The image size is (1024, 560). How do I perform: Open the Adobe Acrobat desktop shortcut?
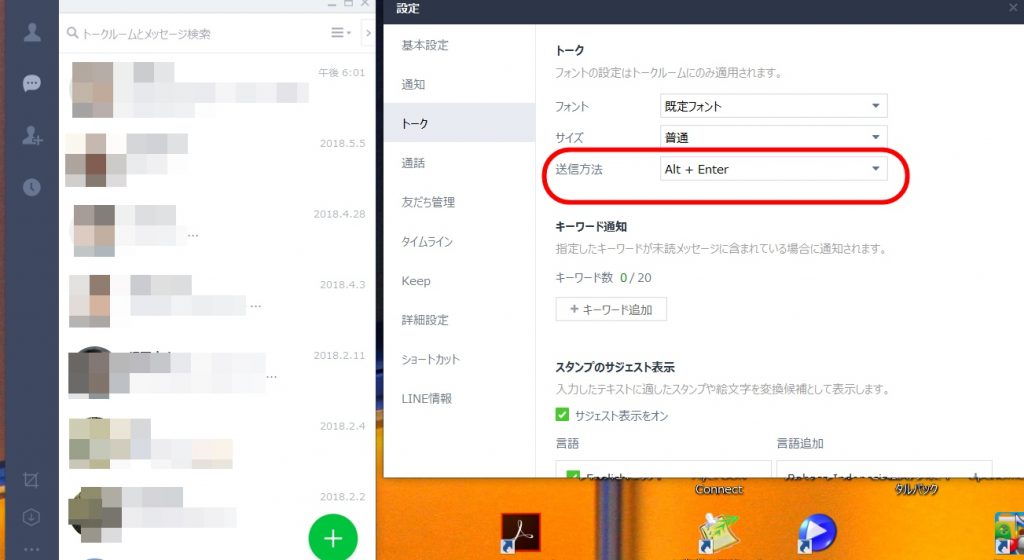520,533
